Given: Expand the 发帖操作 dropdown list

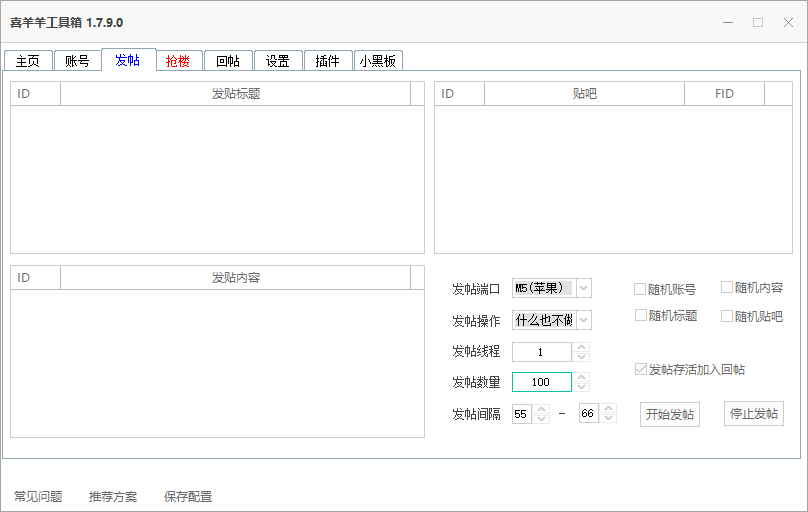Looking at the screenshot, I should [584, 320].
